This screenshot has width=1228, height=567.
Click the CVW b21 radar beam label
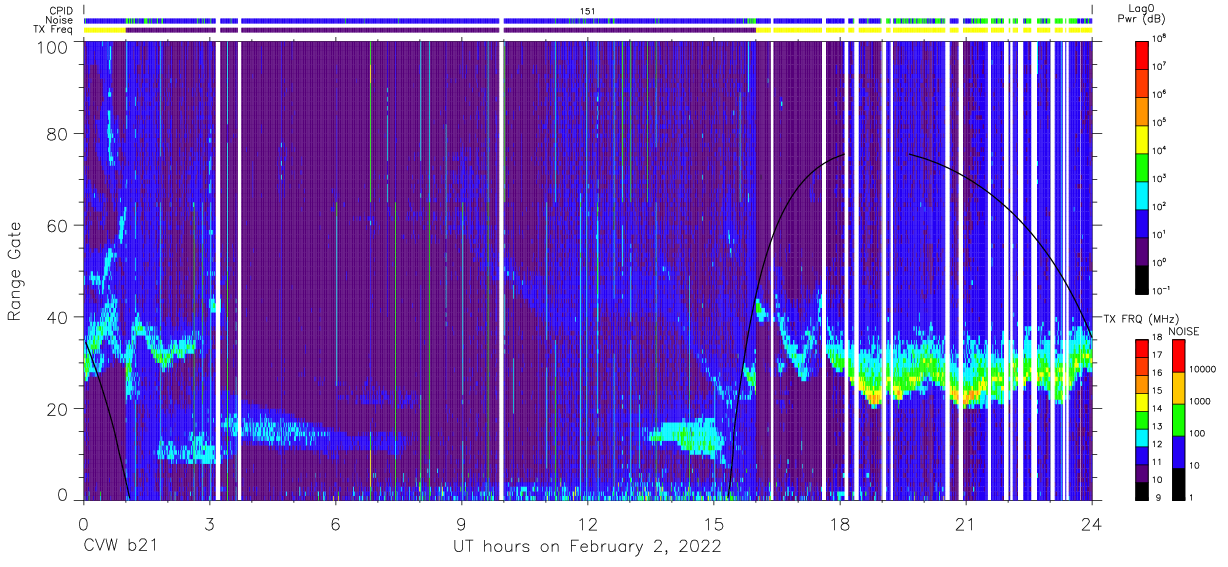(120, 546)
